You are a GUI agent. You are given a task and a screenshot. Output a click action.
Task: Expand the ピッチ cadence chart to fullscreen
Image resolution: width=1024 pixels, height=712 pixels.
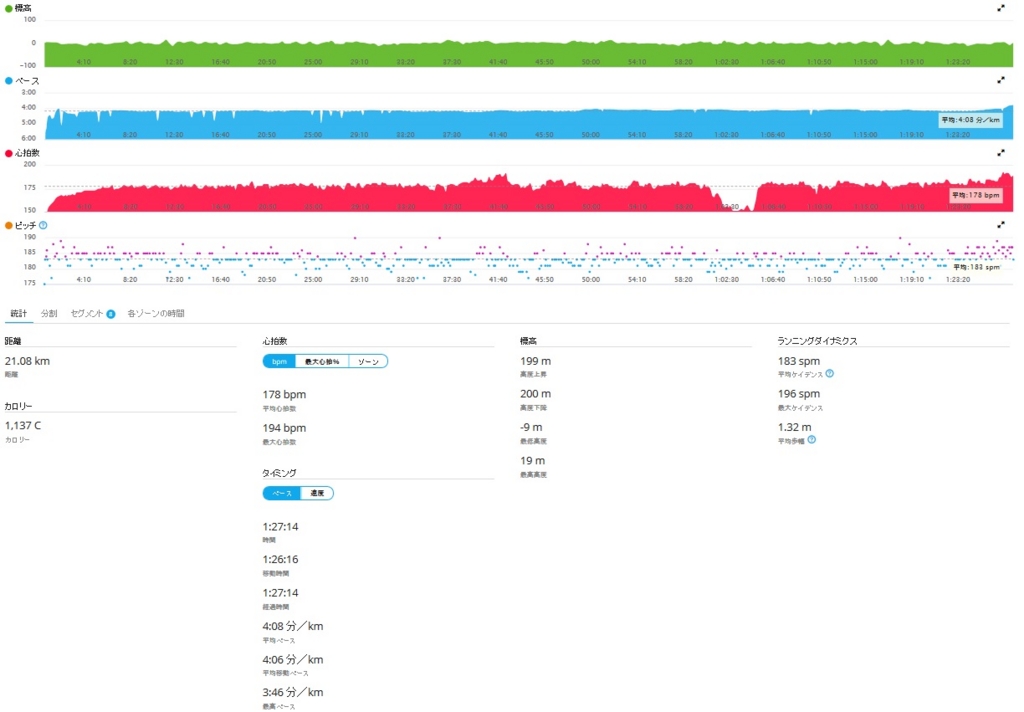point(1000,225)
